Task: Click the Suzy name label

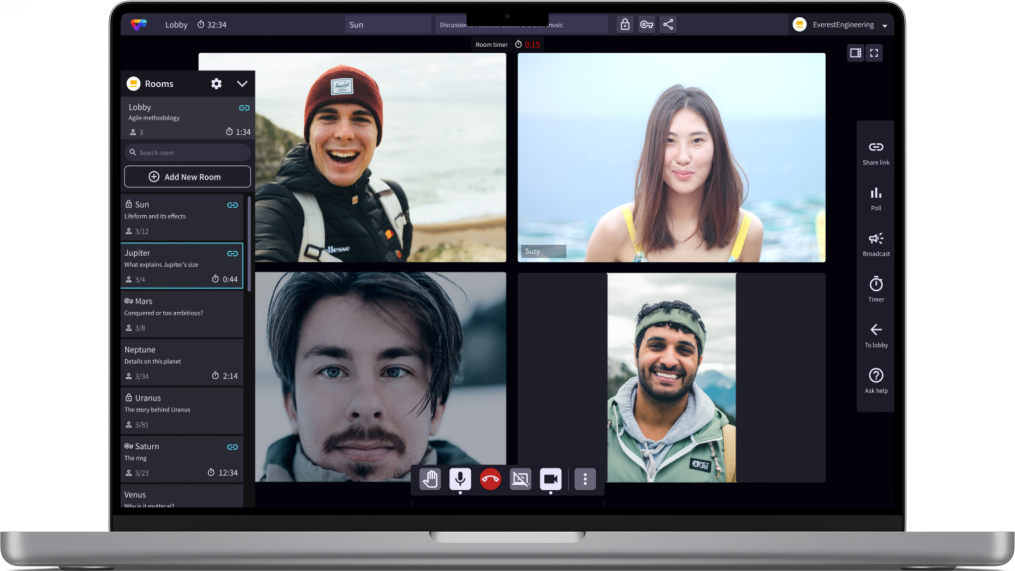Action: (x=543, y=251)
